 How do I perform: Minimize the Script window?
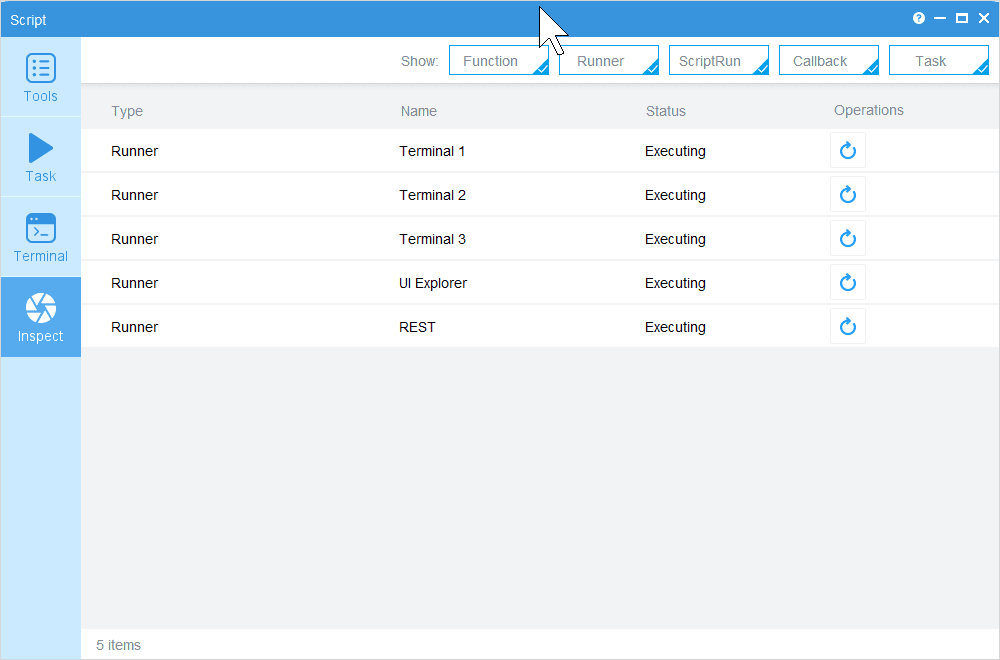(x=939, y=18)
